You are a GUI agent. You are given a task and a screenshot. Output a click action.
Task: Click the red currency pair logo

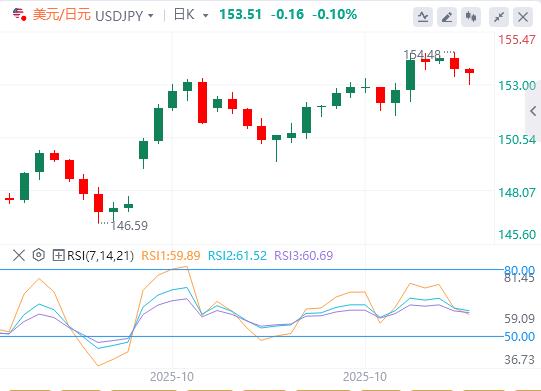click(19, 14)
